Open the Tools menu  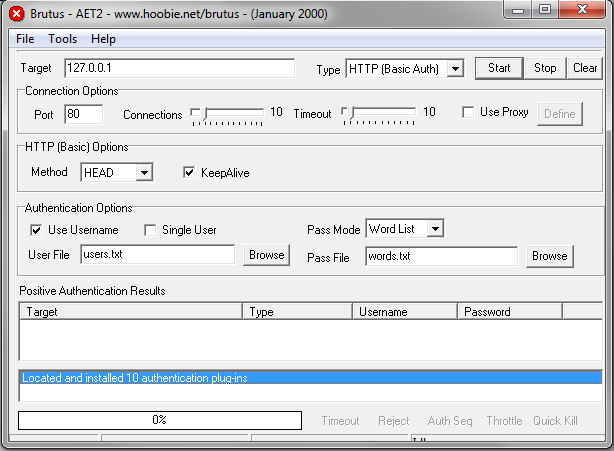tap(62, 39)
